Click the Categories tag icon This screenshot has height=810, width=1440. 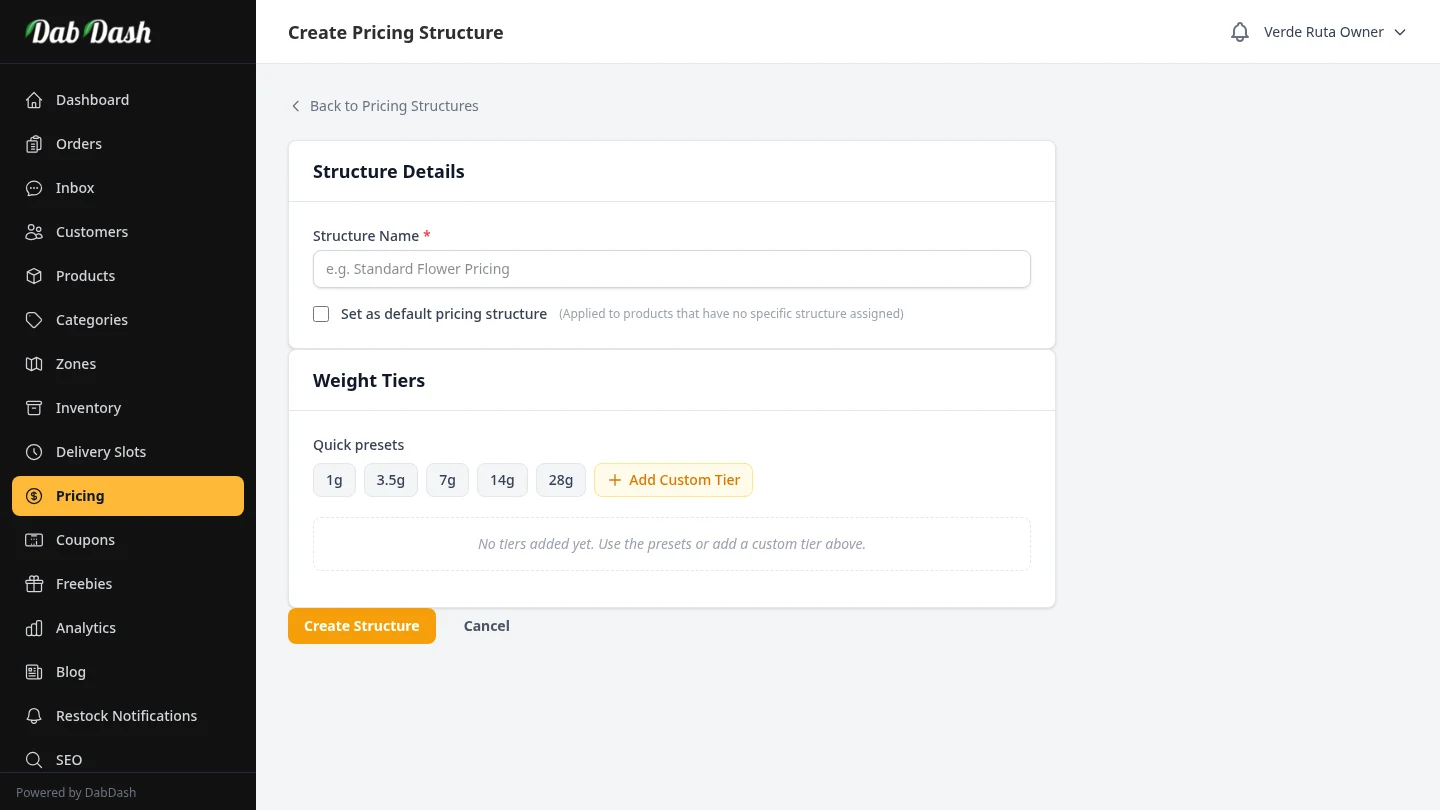(34, 320)
